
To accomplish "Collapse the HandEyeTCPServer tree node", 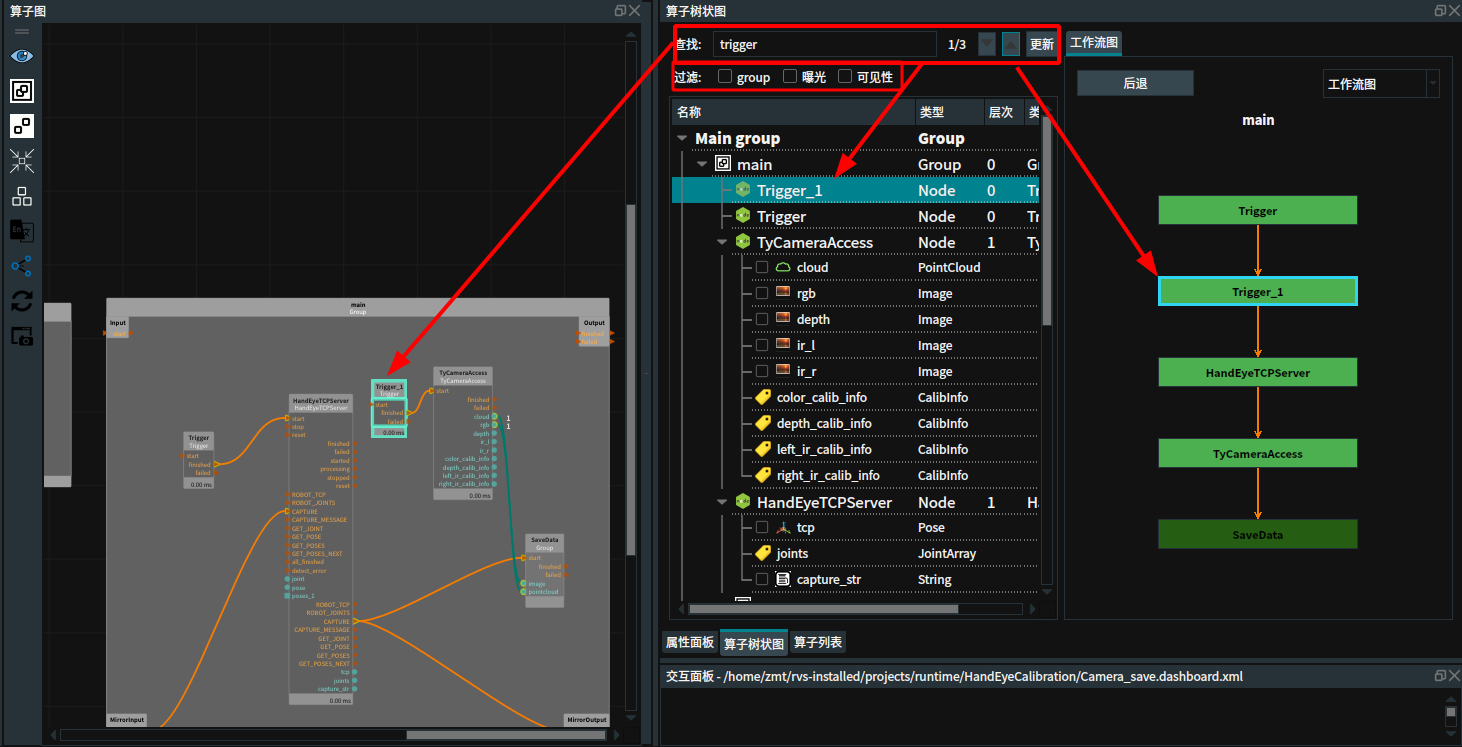I will pos(722,503).
